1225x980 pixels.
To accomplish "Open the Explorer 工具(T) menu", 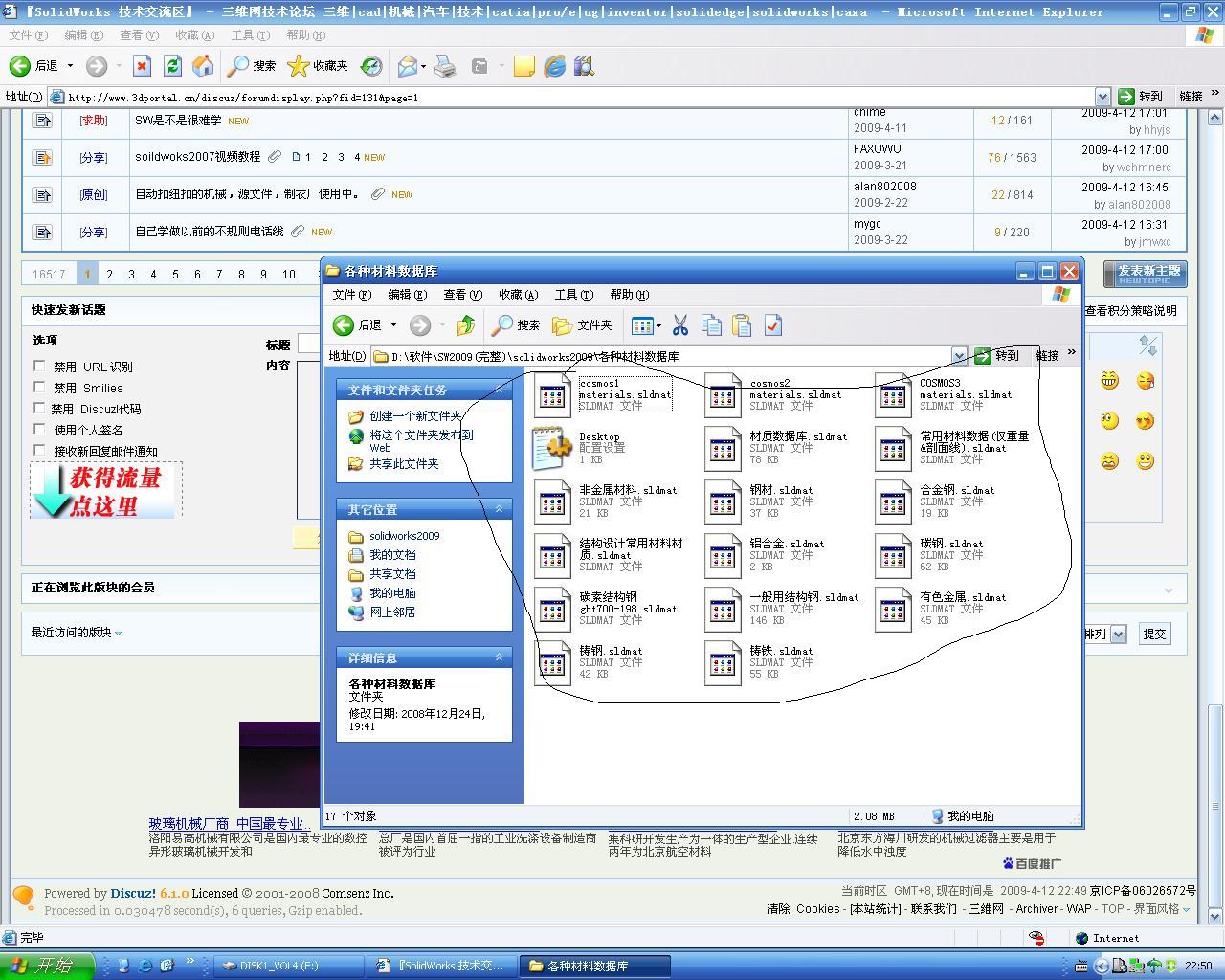I will coord(573,295).
